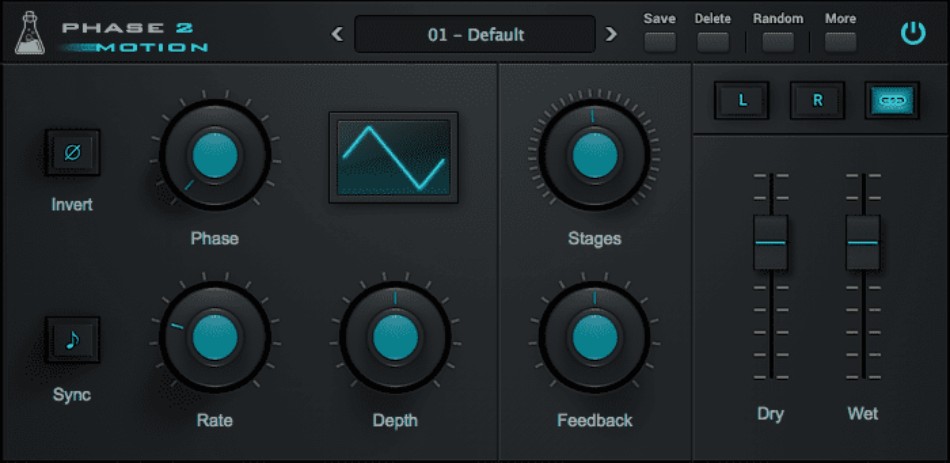Click the Phase knob
Image resolution: width=950 pixels, height=463 pixels.
[214, 156]
